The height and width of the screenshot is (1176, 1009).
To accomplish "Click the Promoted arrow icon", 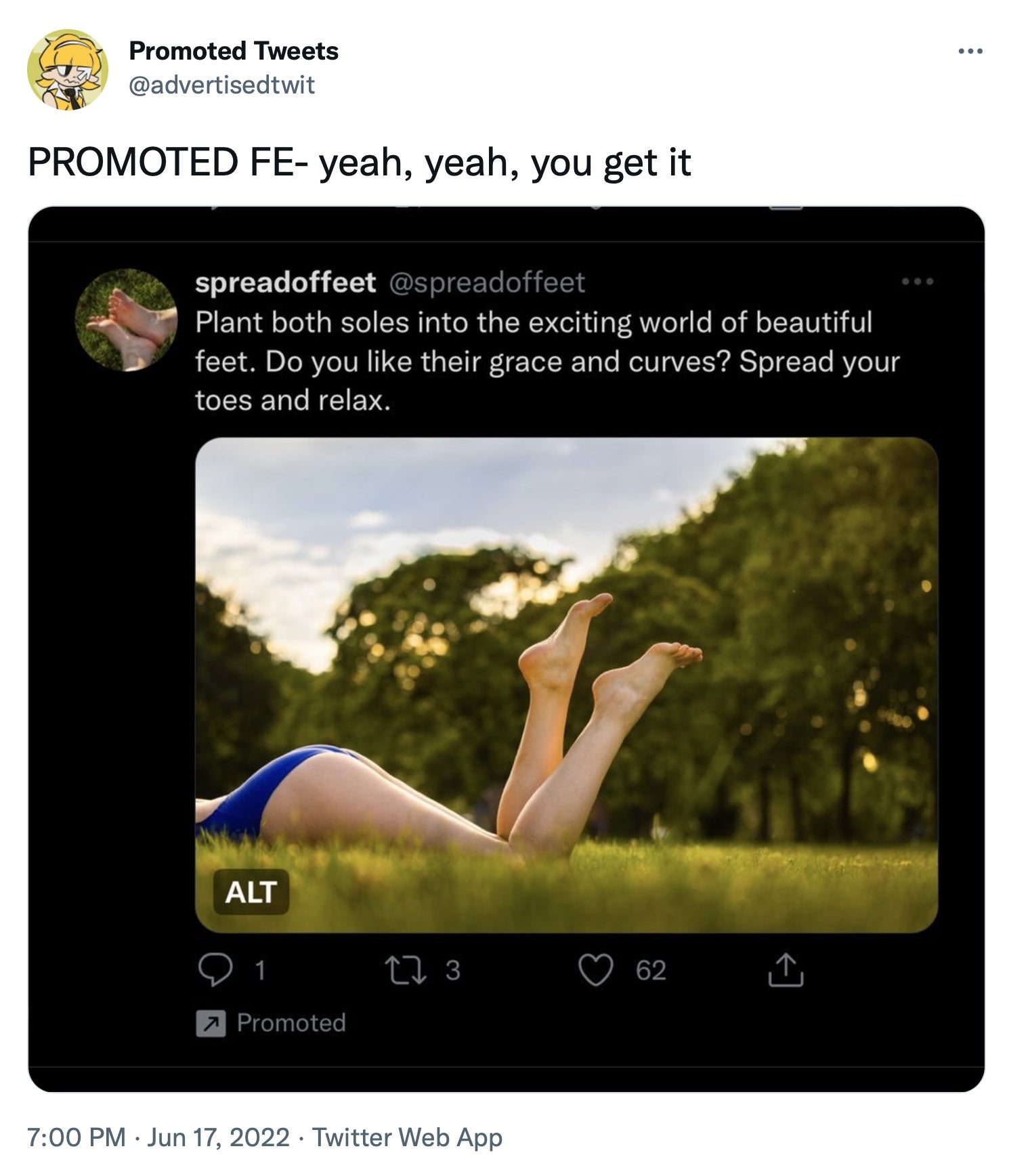I will pos(211,1023).
